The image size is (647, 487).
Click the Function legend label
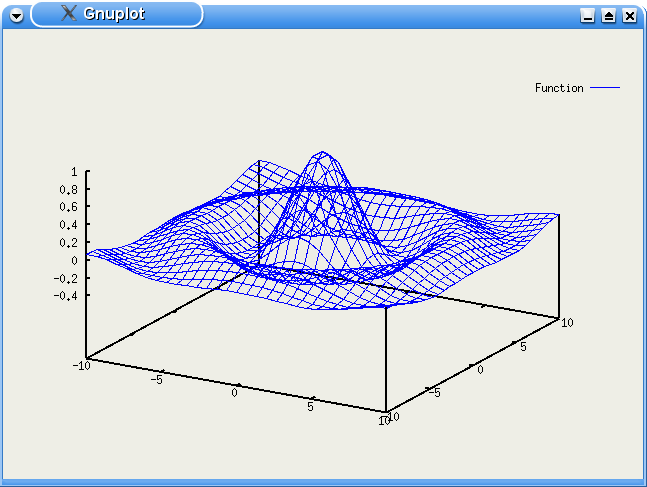(559, 88)
